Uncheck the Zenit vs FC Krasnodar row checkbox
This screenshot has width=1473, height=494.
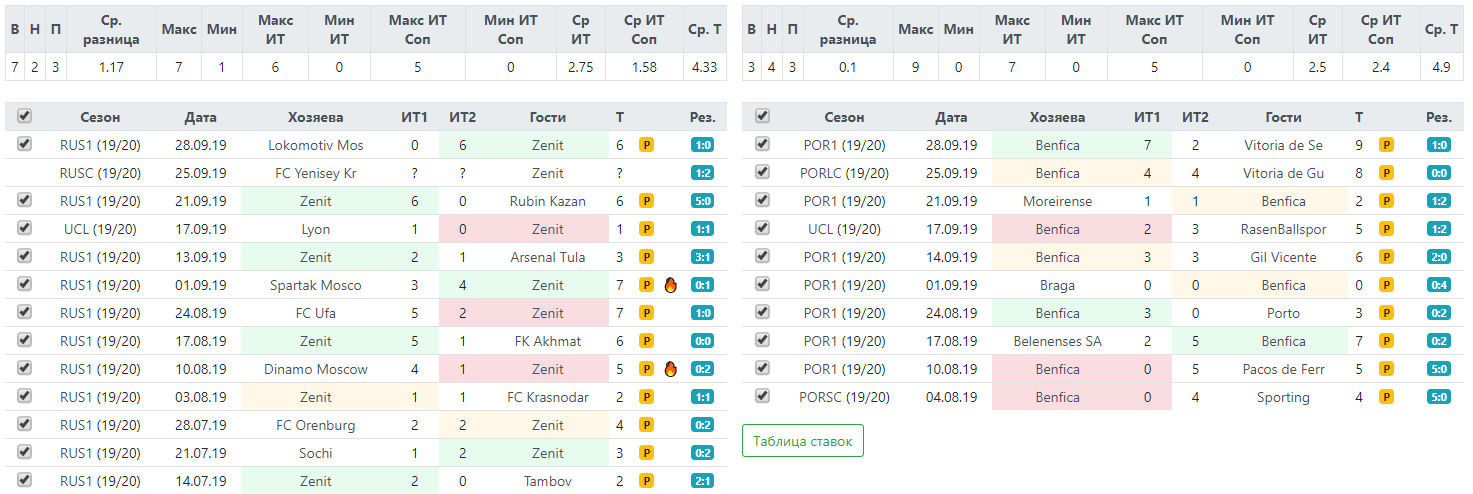point(25,397)
